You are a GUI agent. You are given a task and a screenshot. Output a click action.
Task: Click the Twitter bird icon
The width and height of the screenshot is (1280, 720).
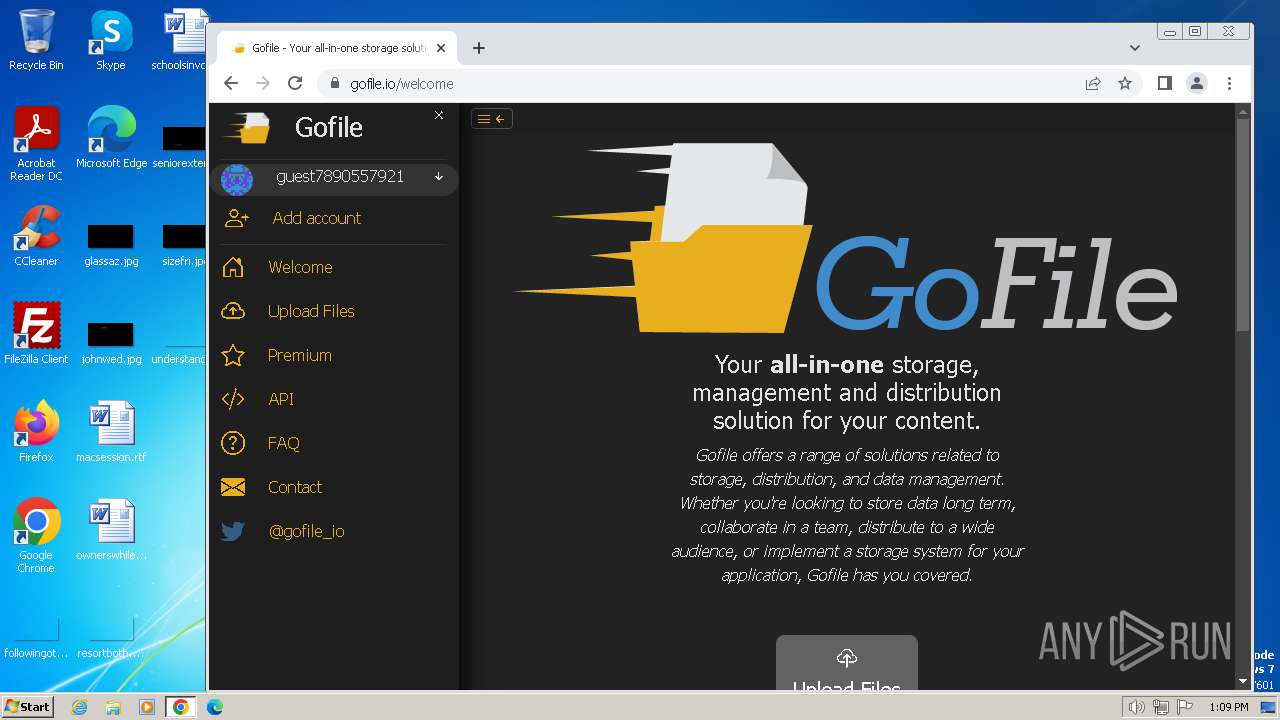[x=233, y=531]
